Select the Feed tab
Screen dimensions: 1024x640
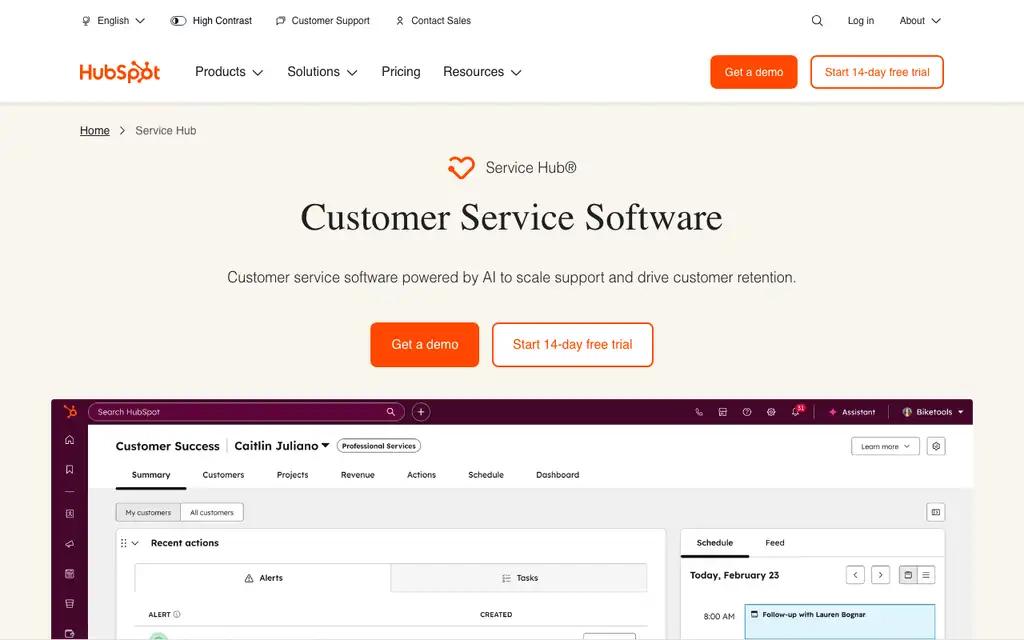[x=775, y=543]
